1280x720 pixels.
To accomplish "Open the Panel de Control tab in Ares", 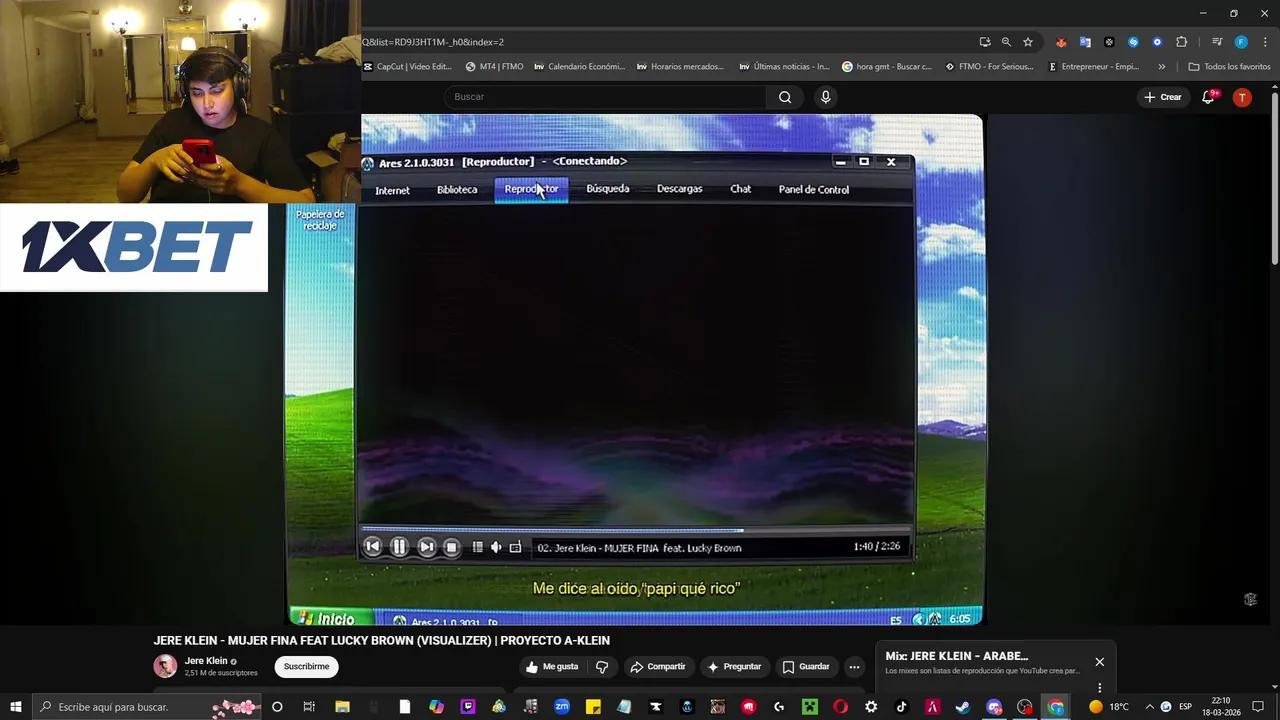I will tap(813, 189).
